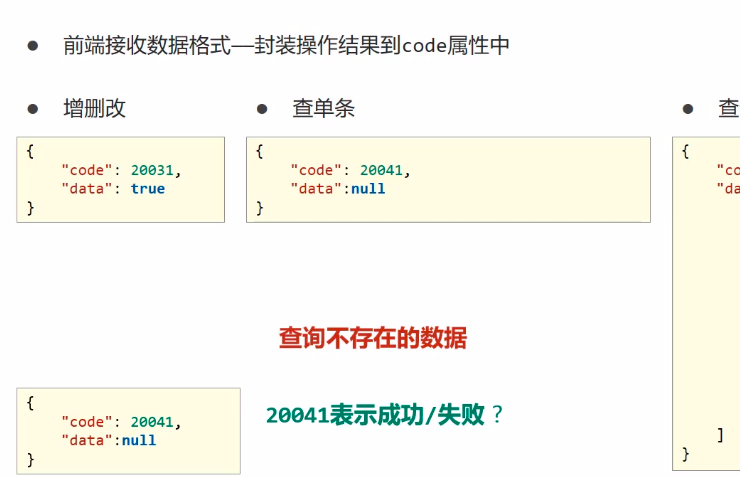The image size is (740, 477).
Task: Click null in the bottom code box
Action: [139, 440]
